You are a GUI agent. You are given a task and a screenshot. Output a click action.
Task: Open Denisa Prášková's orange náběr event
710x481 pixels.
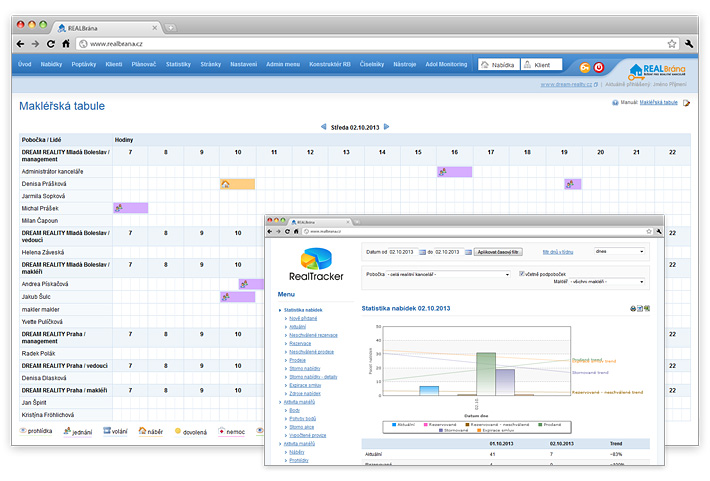(x=237, y=184)
